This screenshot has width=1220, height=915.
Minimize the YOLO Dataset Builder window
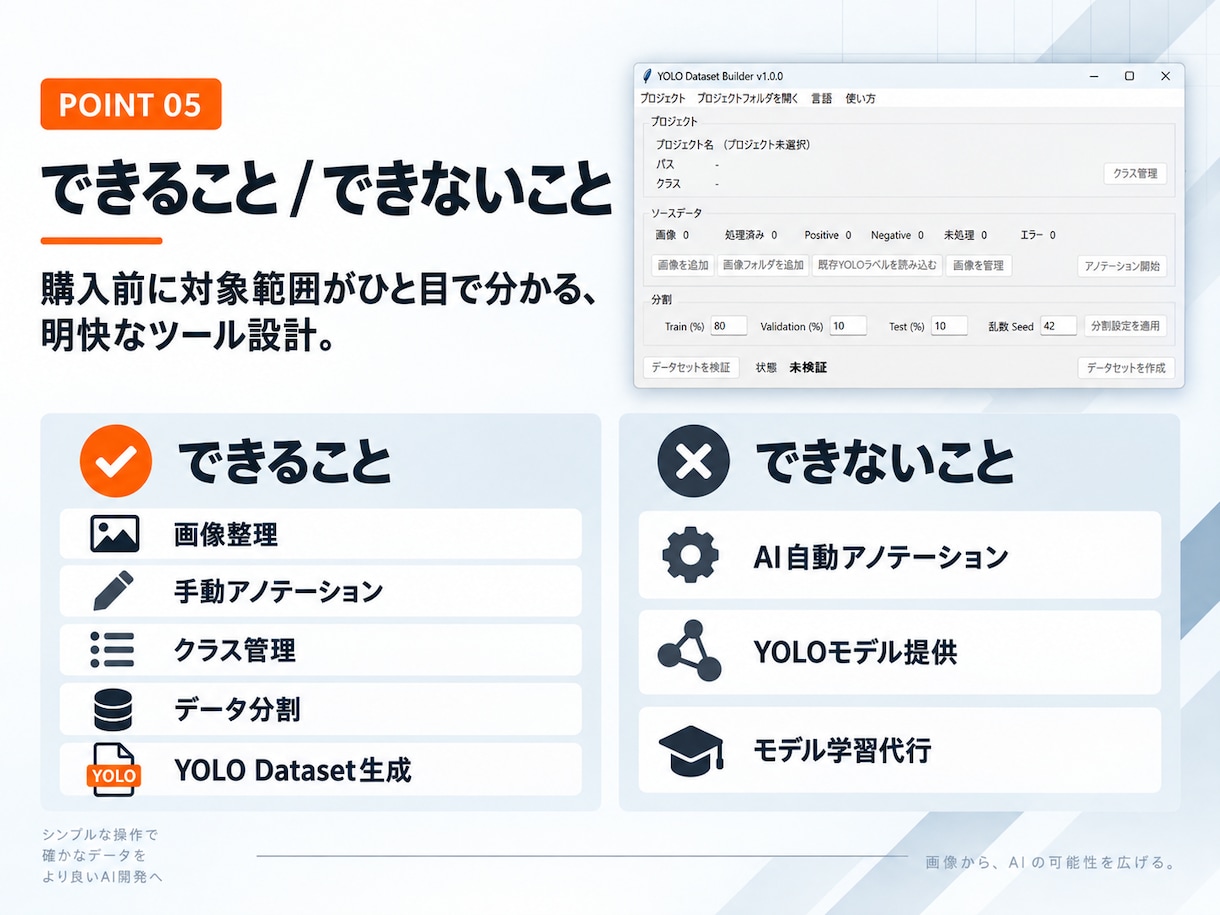tap(1094, 76)
